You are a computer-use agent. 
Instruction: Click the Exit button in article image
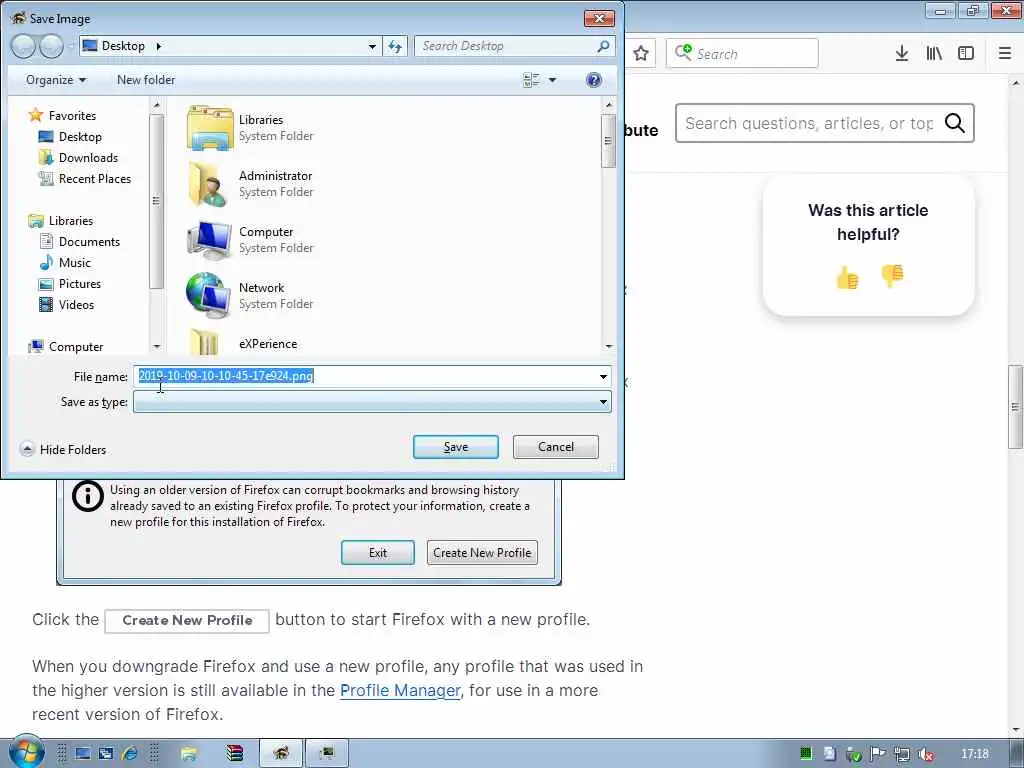pos(377,552)
